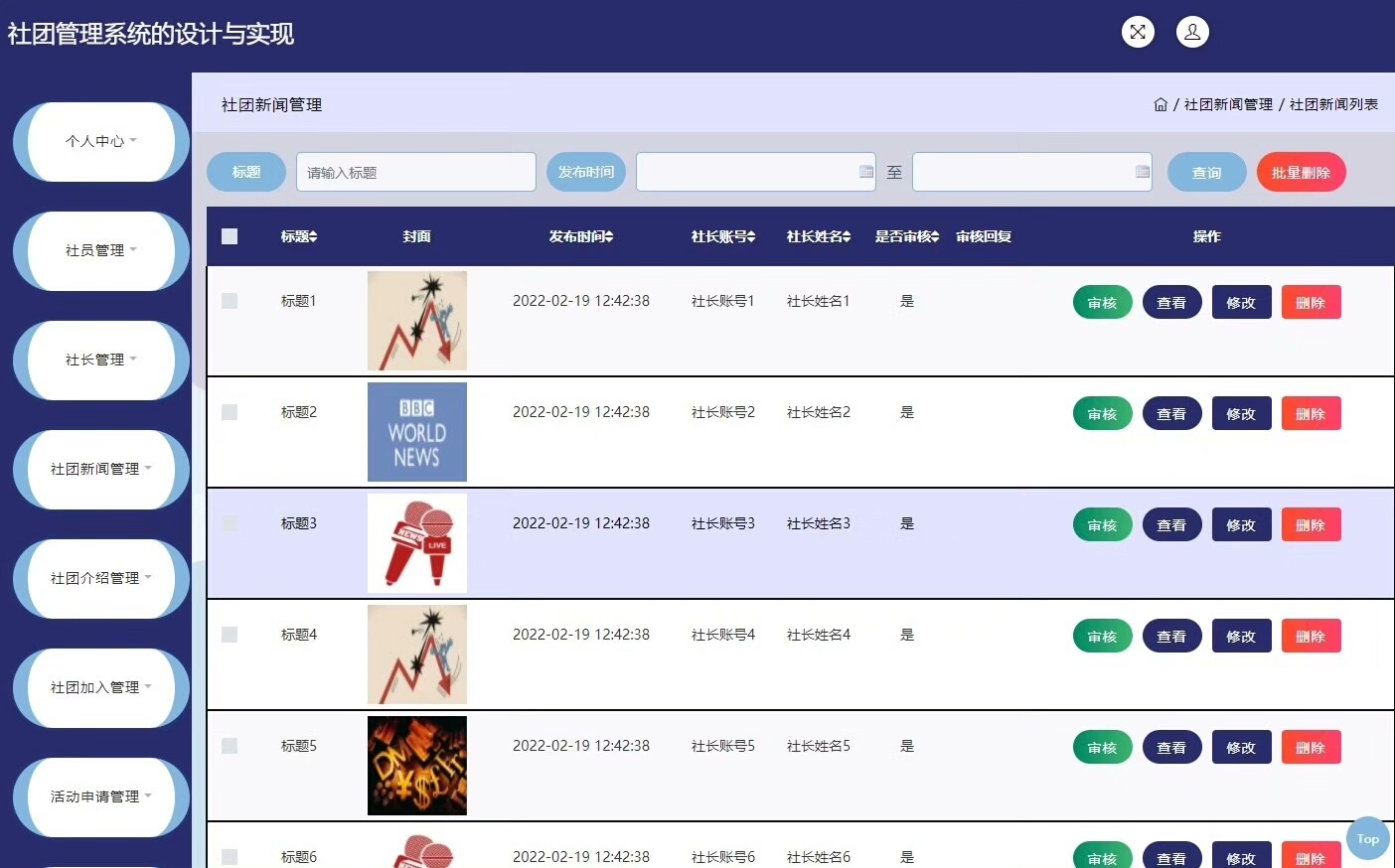Click 审核 for the 标题1 row
1395x868 pixels.
(1103, 303)
